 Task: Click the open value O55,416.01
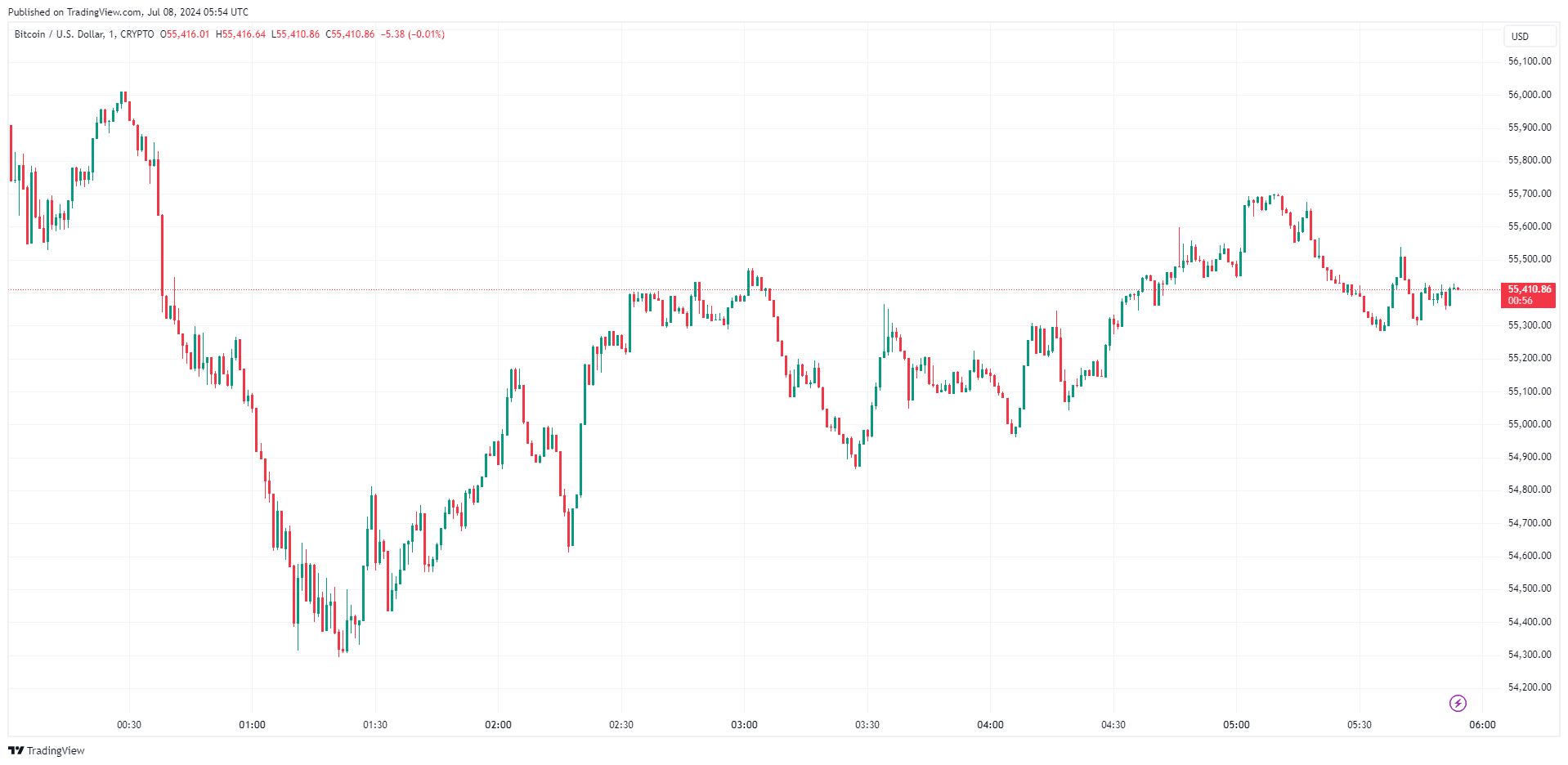click(185, 34)
